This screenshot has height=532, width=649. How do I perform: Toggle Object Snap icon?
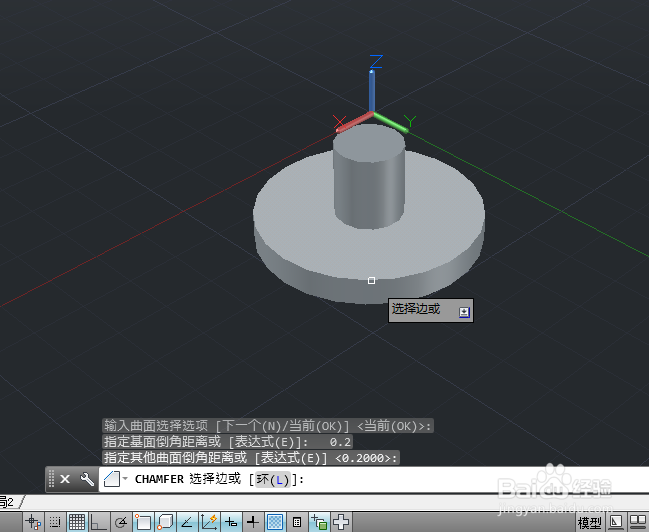pos(143,522)
